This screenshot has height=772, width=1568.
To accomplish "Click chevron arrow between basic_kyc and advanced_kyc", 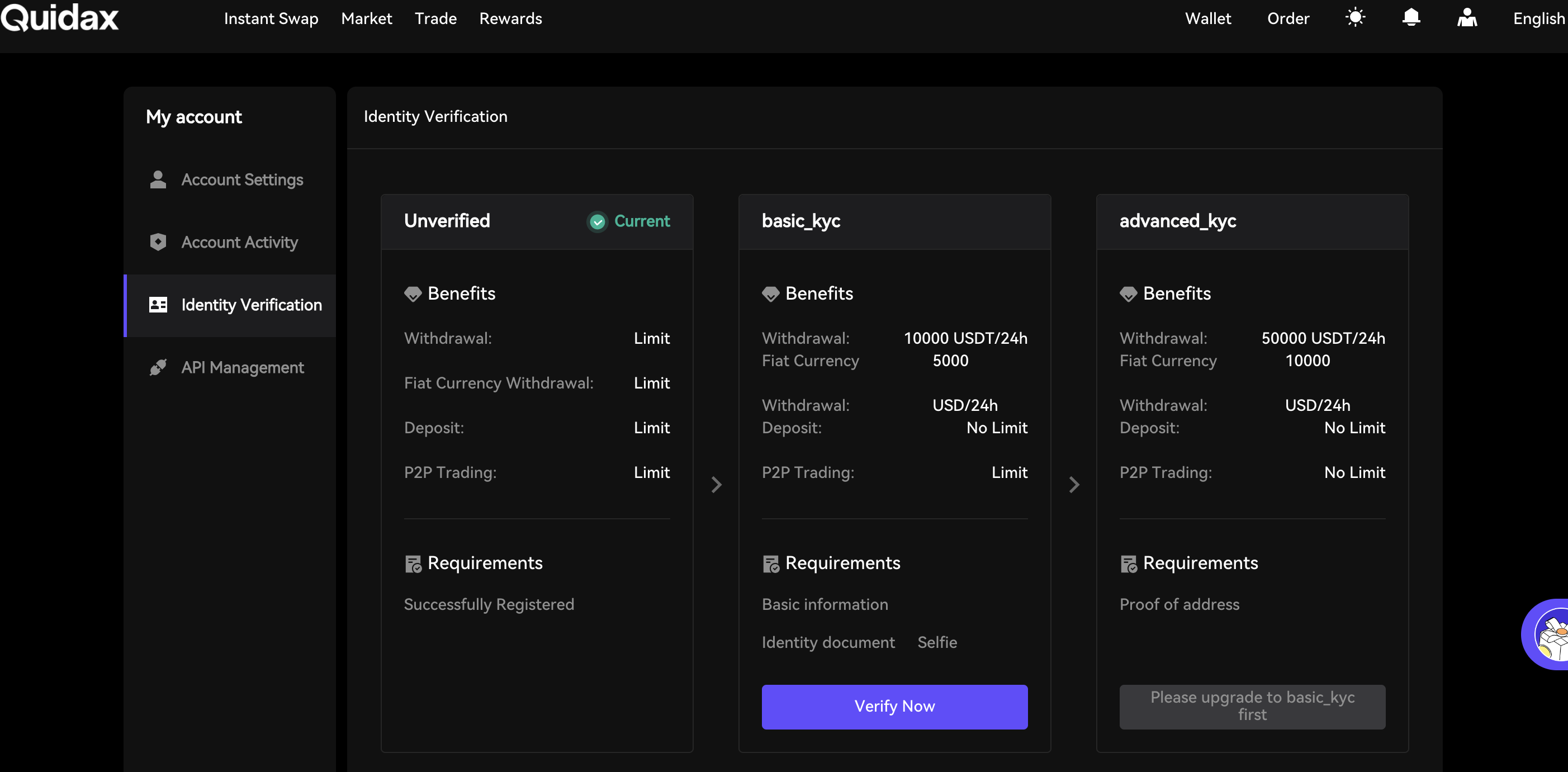I will 1074,485.
